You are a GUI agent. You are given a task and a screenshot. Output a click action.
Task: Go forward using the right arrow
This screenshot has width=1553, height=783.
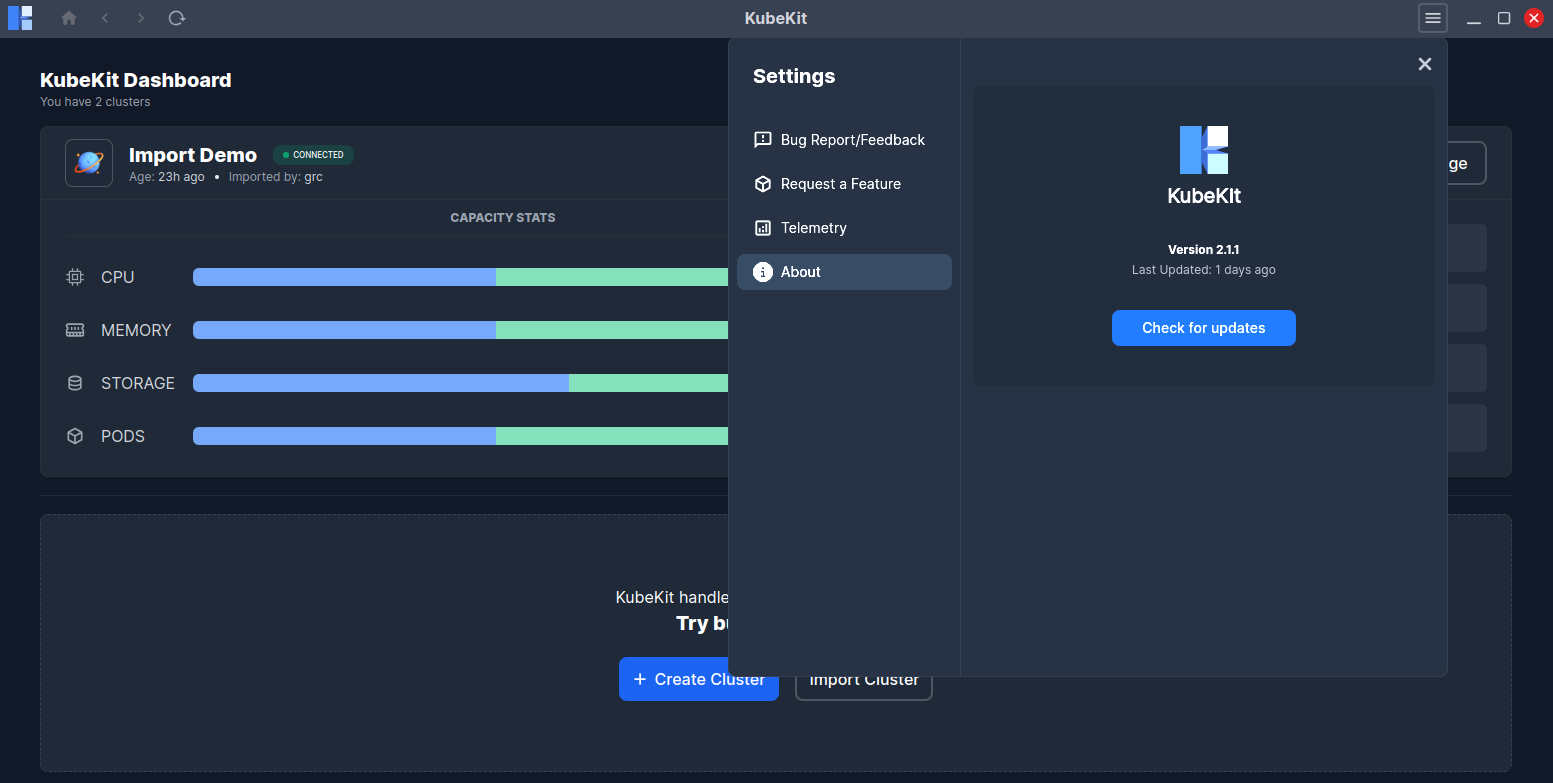[141, 18]
